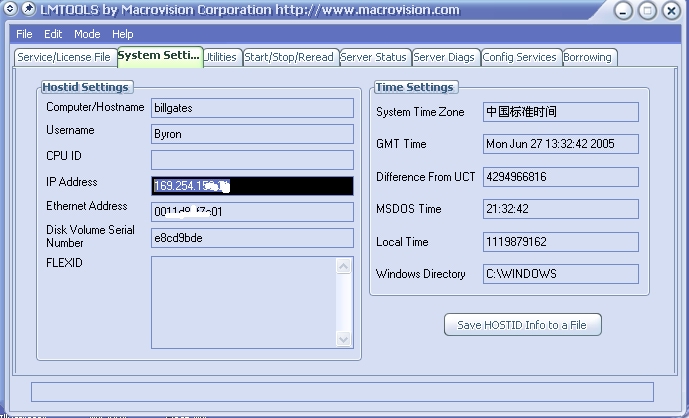Go to the Server Status tab
Viewport: 689px width, 418px height.
click(x=374, y=57)
